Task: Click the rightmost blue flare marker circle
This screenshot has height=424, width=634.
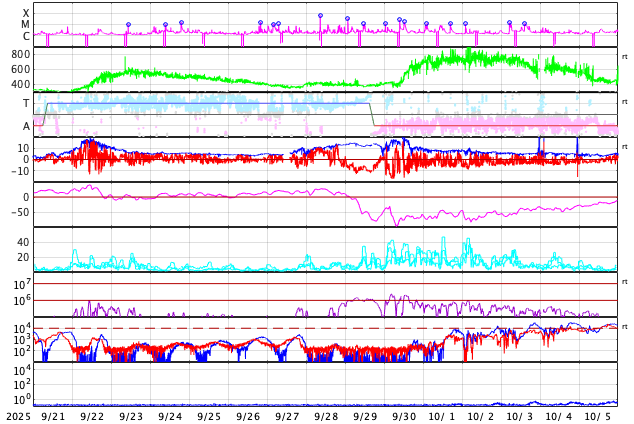Action: pos(524,24)
